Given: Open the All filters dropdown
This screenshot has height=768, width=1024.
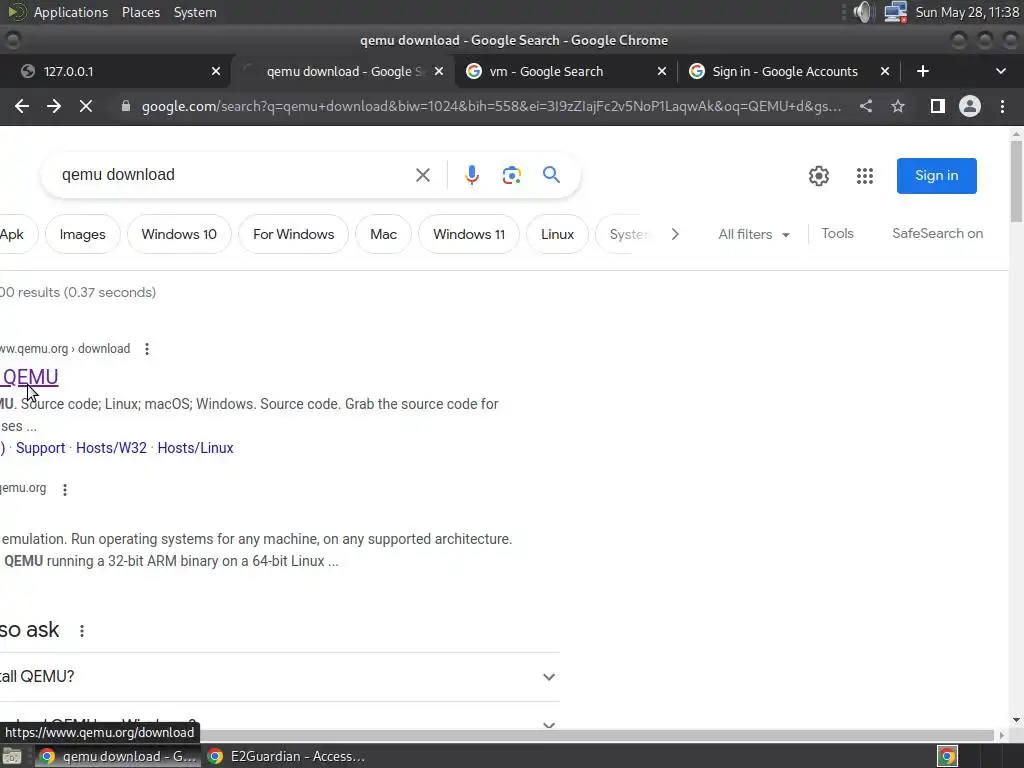Looking at the screenshot, I should point(754,234).
